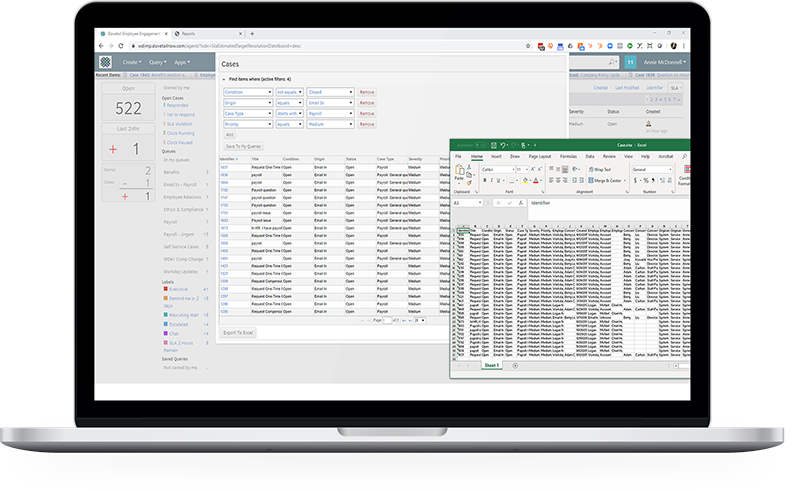Switch to the Reports browser tab

(208, 34)
